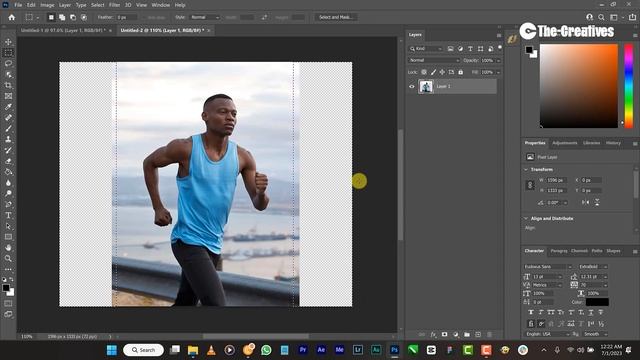Toggle lock transparent pixels

424,72
